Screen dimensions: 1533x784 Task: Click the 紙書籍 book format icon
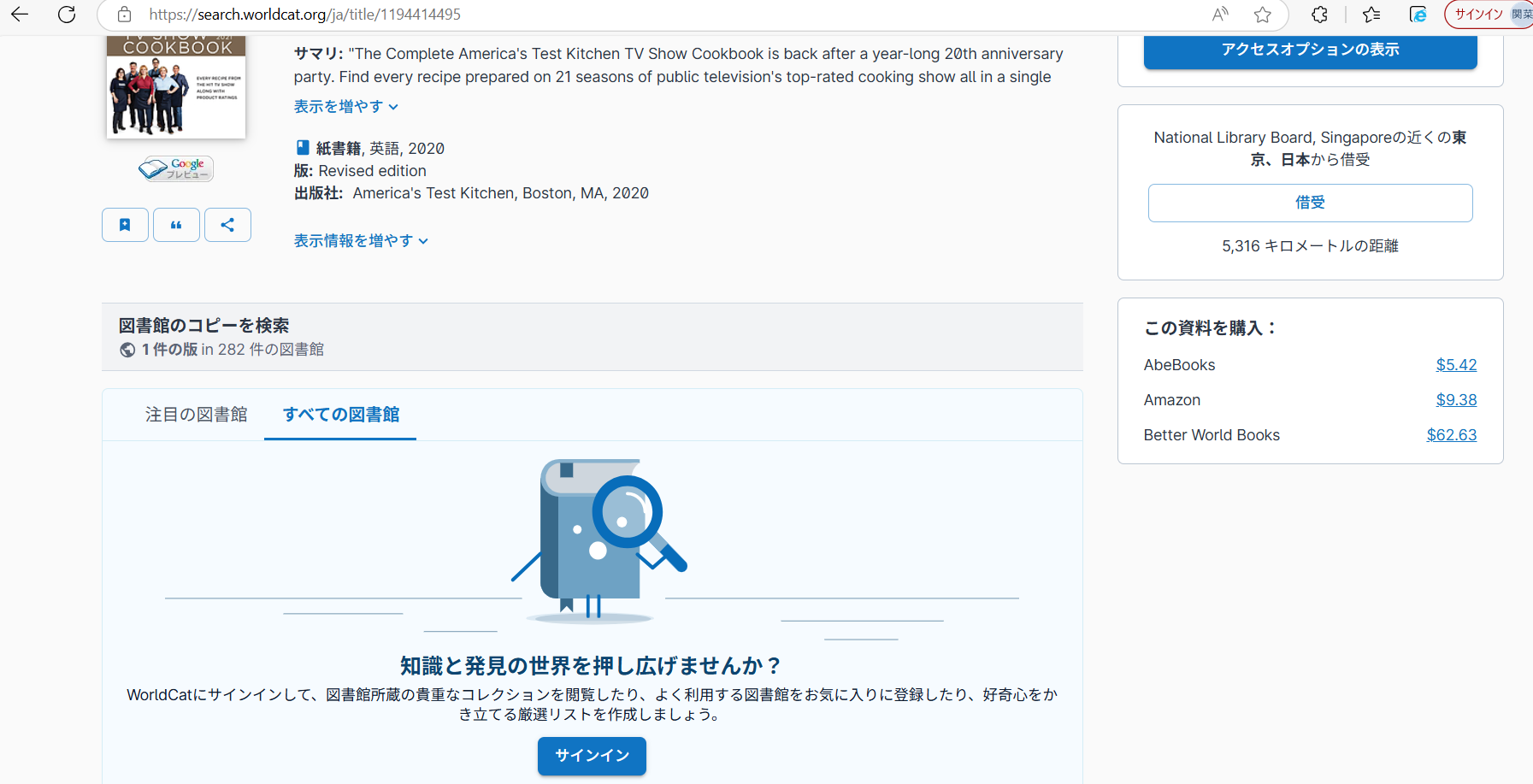click(x=303, y=147)
